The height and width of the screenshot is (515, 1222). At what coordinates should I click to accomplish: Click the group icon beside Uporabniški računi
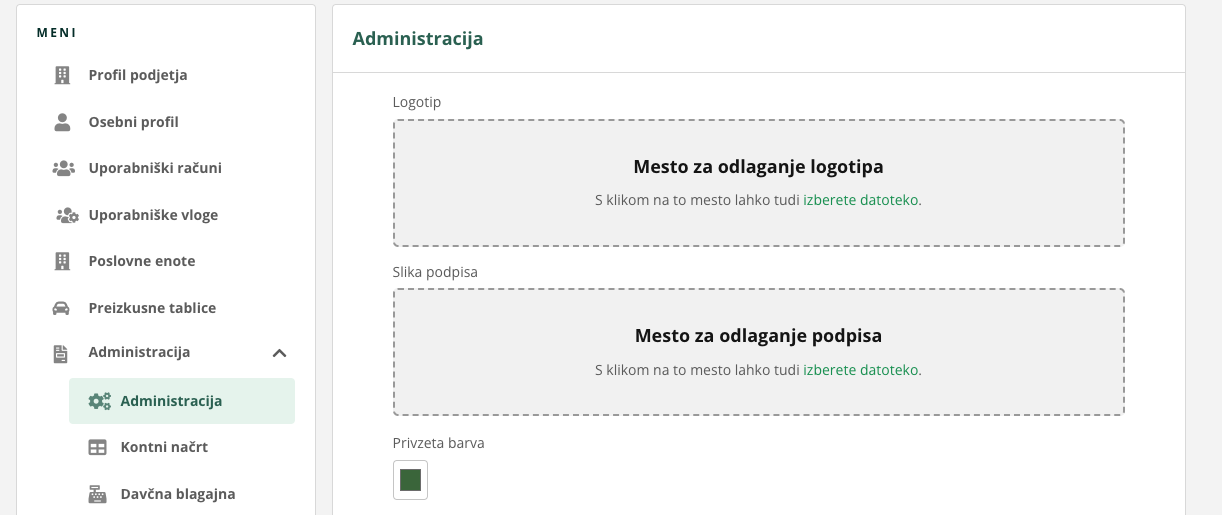pos(63,168)
